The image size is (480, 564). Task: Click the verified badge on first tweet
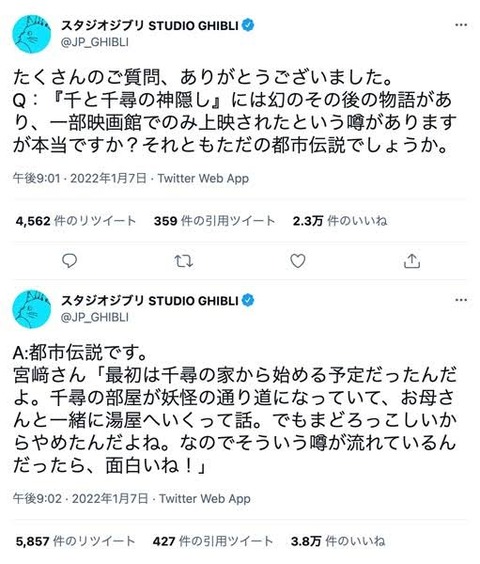coord(248,25)
